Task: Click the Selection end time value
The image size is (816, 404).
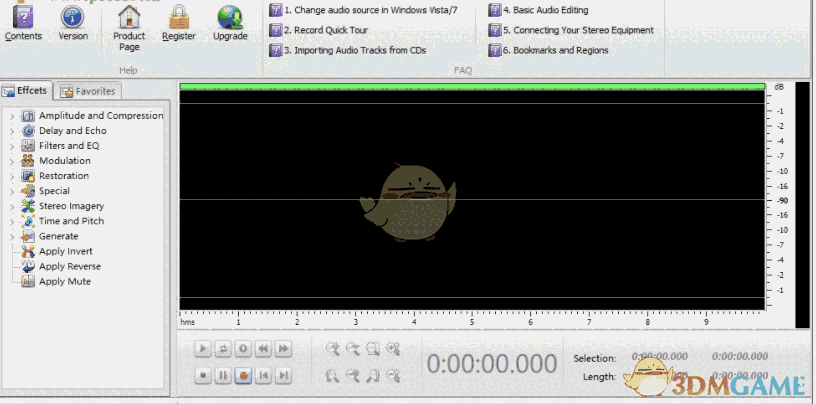Action: (740, 357)
